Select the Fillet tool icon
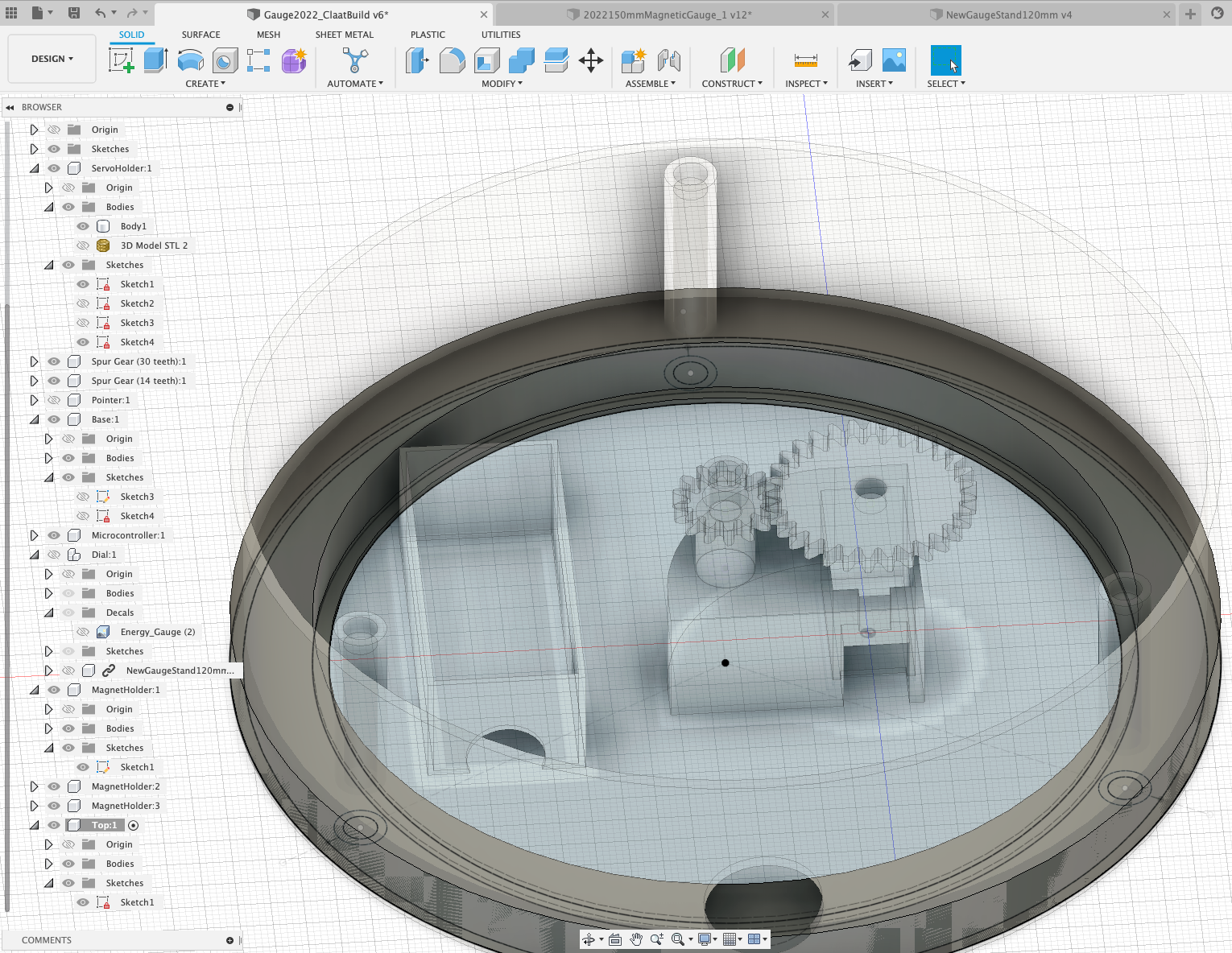 point(452,60)
